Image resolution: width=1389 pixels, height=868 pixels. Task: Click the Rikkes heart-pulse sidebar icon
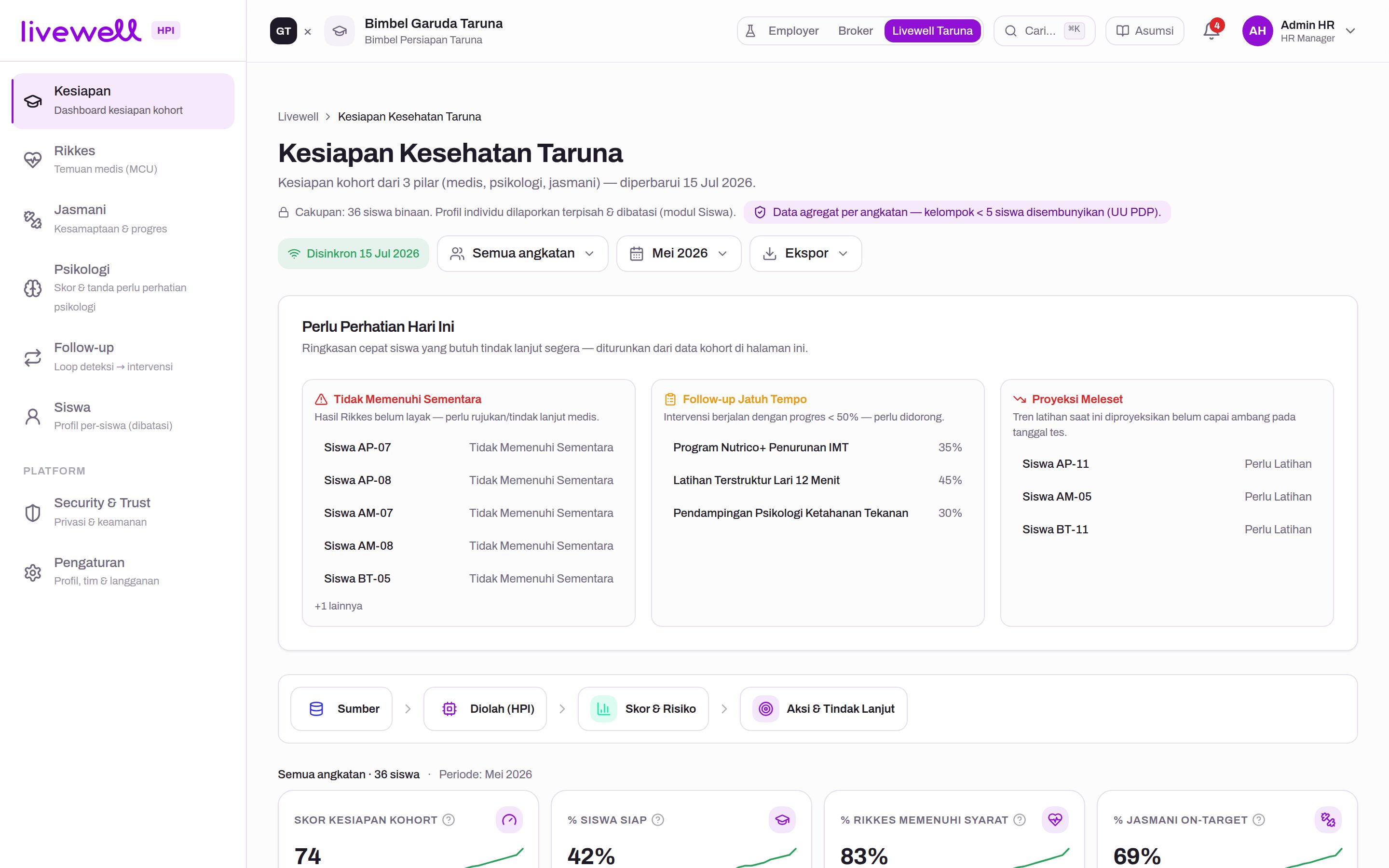(33, 160)
